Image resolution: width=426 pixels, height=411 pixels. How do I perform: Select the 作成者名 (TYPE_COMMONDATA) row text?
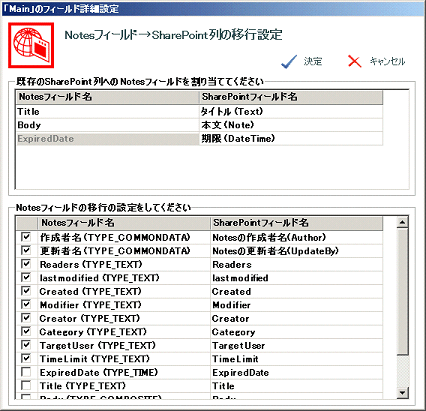[115, 237]
